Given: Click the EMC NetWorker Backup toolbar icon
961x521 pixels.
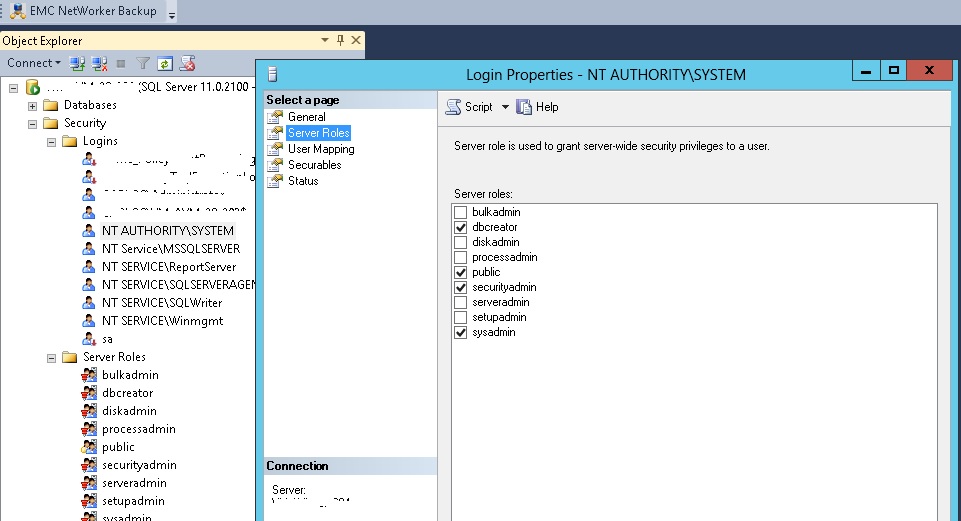Looking at the screenshot, I should pos(18,10).
